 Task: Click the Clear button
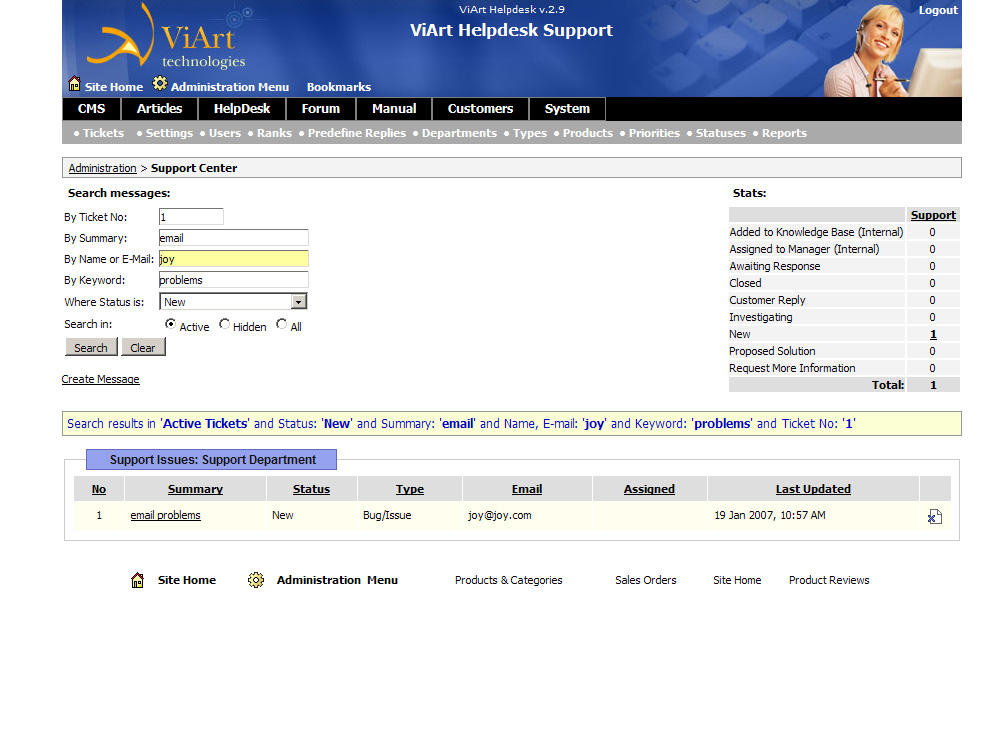point(143,347)
